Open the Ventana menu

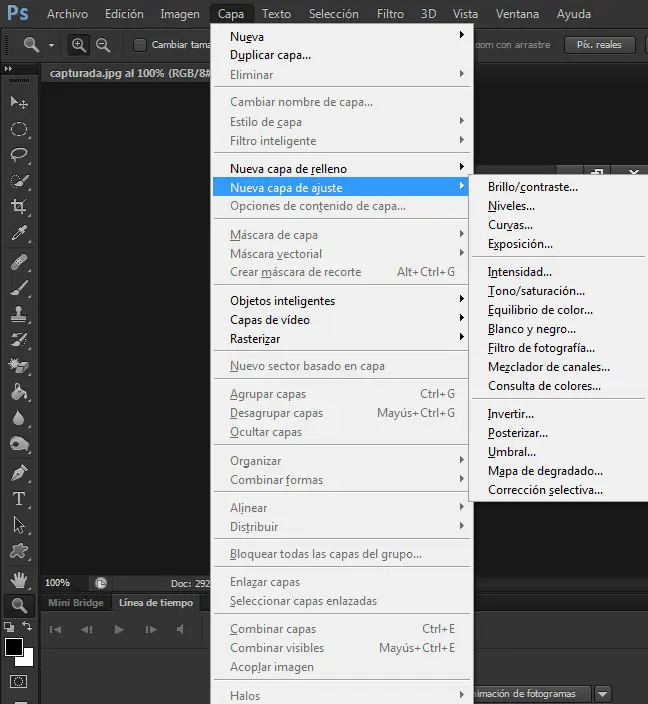pyautogui.click(x=517, y=14)
